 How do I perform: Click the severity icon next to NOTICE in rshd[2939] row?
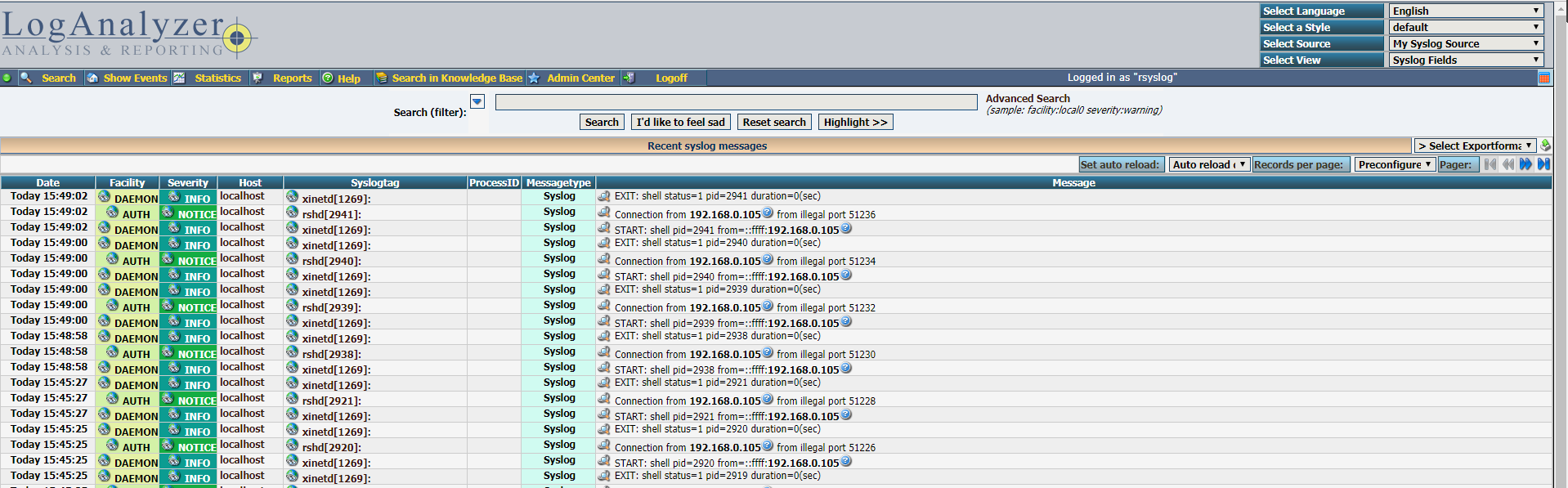(168, 306)
